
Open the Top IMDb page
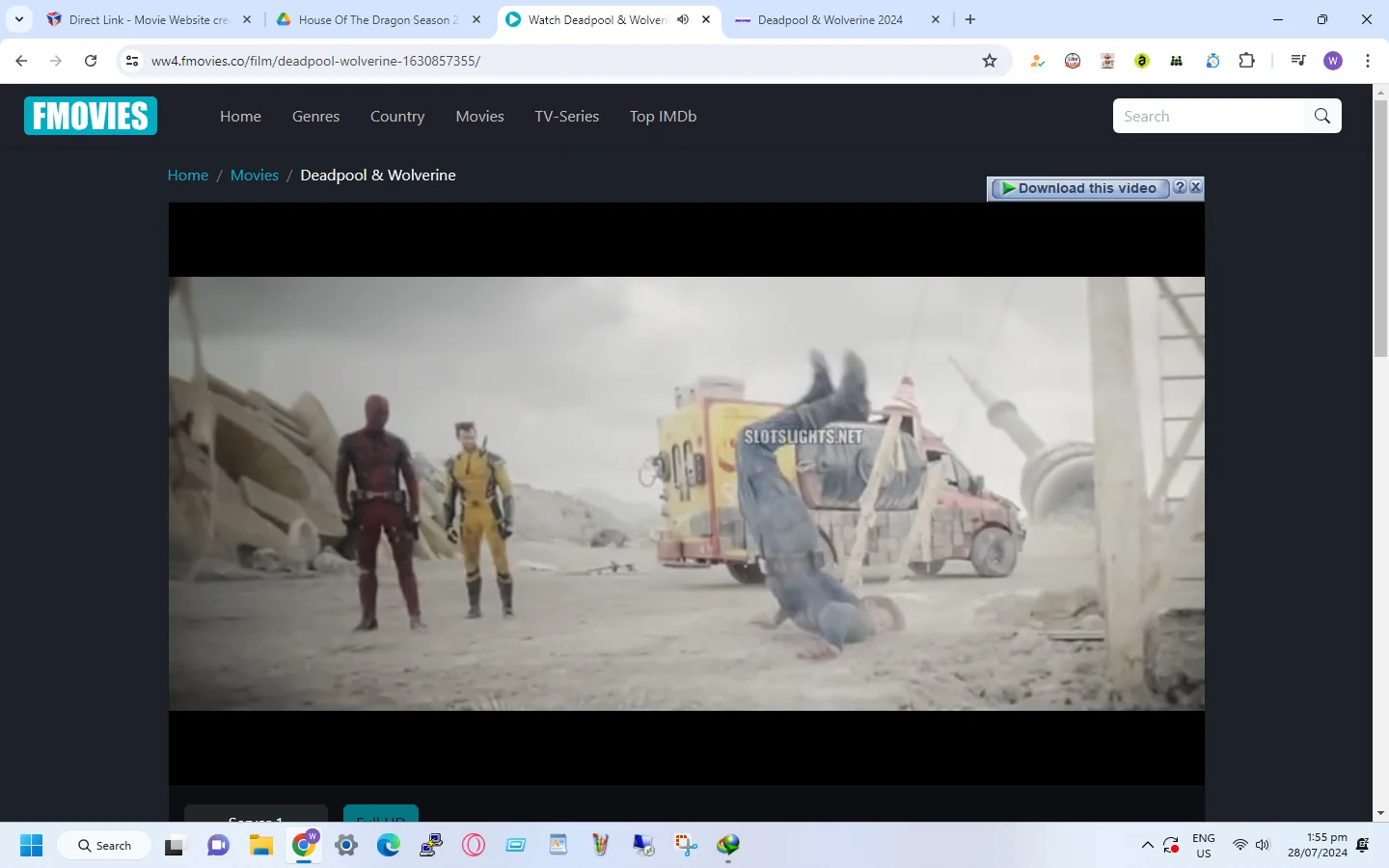pos(663,116)
